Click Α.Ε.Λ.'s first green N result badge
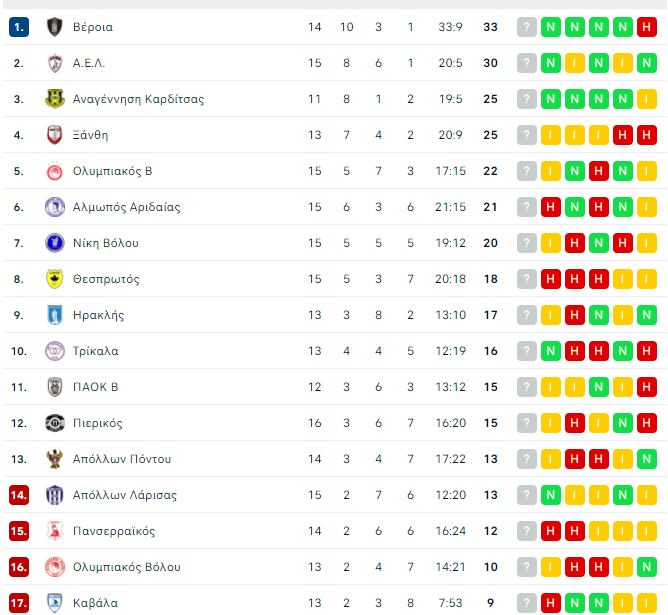The width and height of the screenshot is (668, 615). tap(550, 63)
